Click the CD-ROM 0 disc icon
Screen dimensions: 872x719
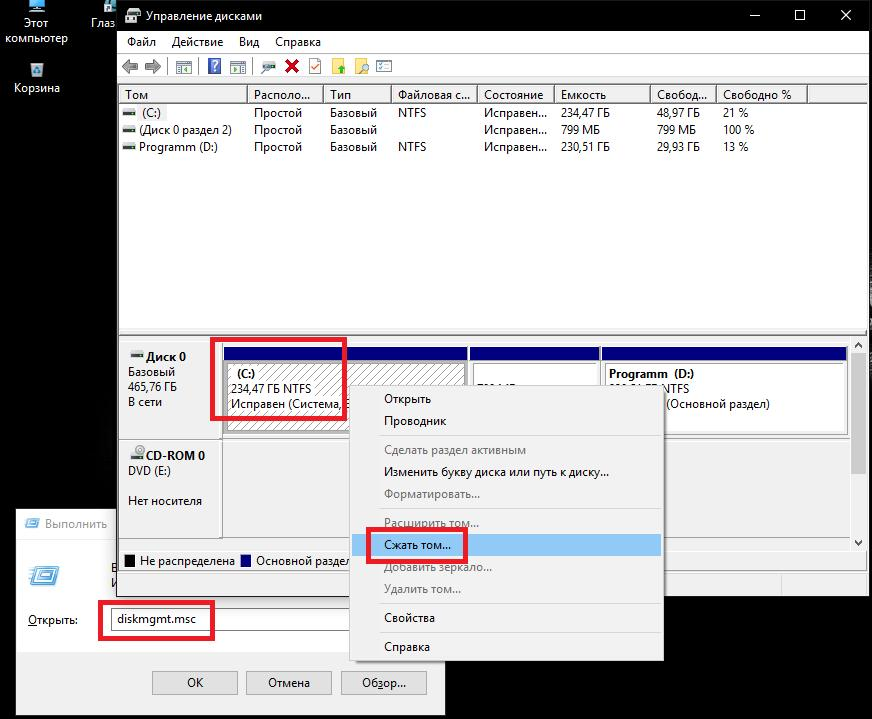point(137,453)
